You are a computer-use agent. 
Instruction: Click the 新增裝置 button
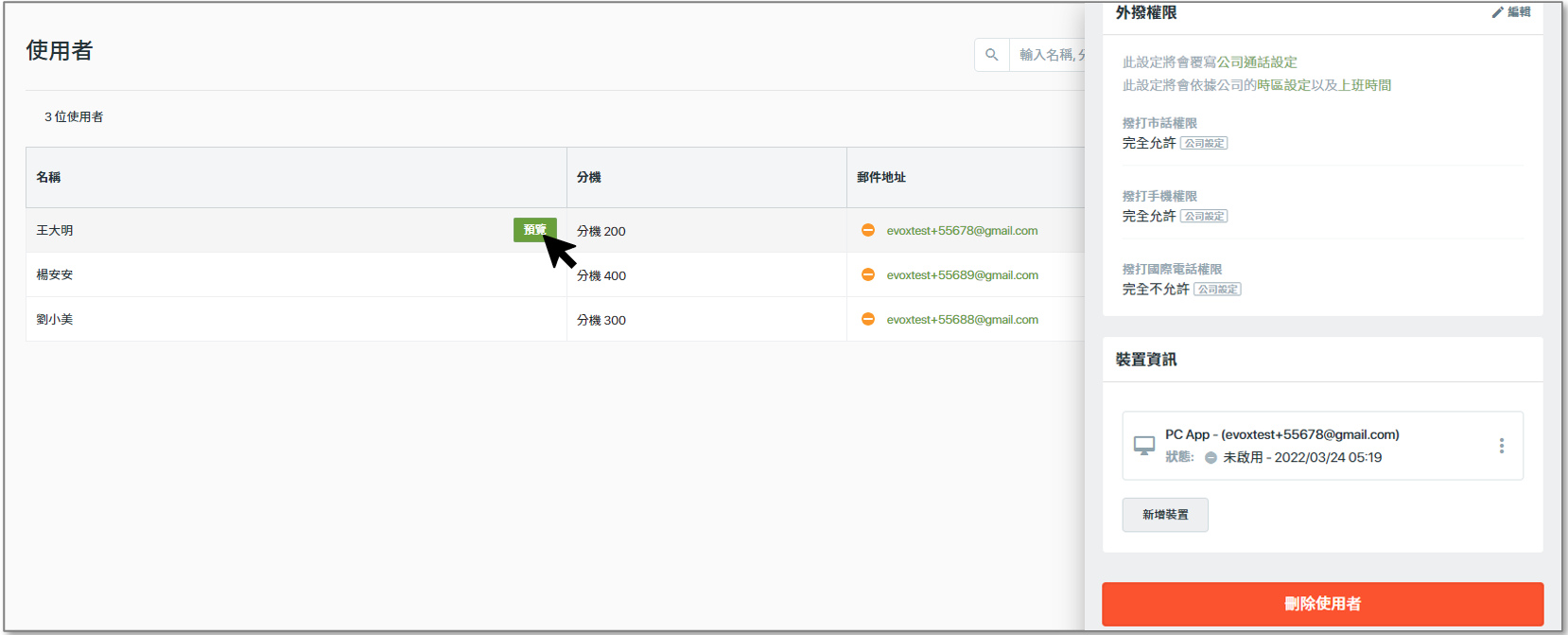(1165, 515)
